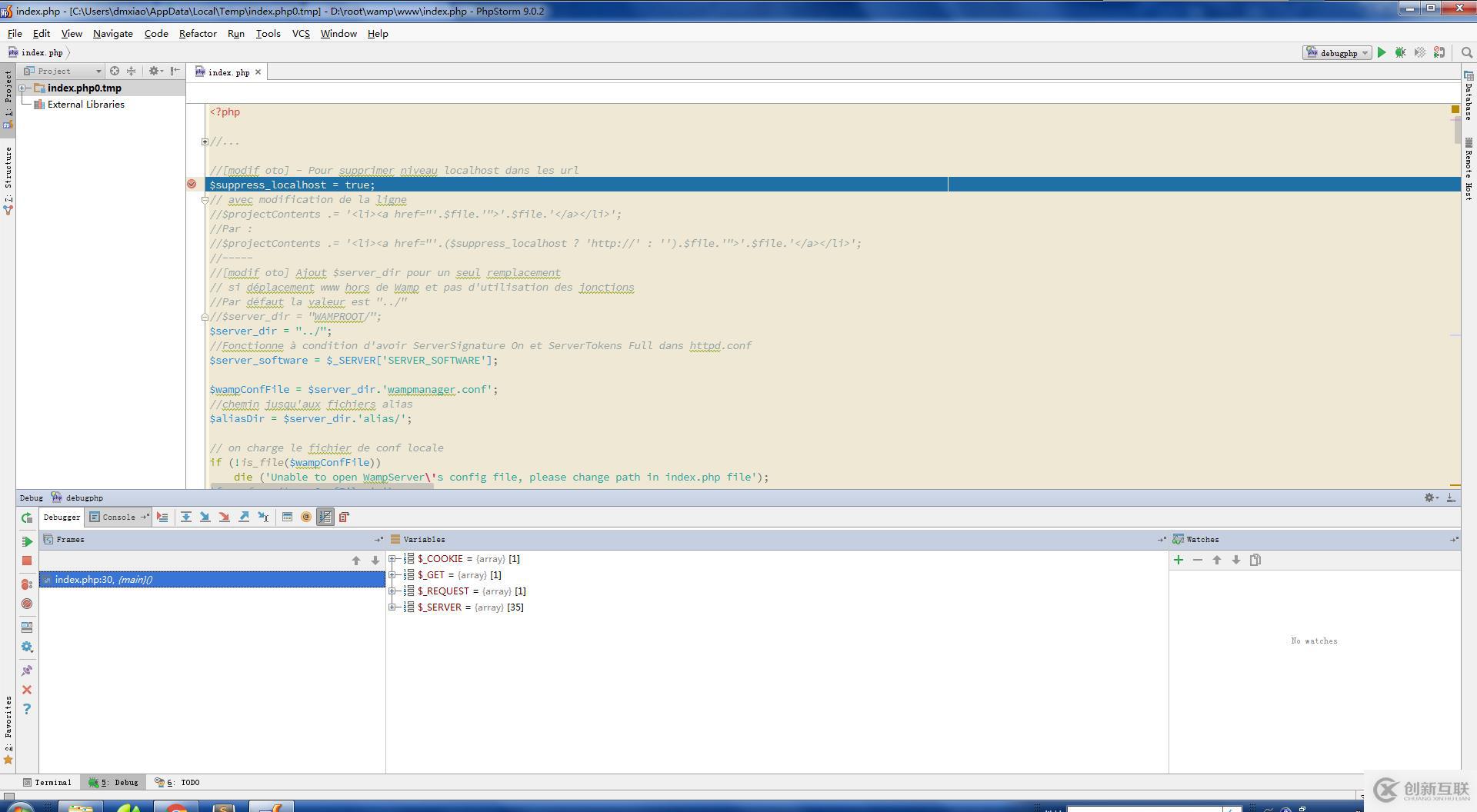This screenshot has height=812, width=1477.
Task: Resume program with green play icon in debug panel
Action: point(27,541)
